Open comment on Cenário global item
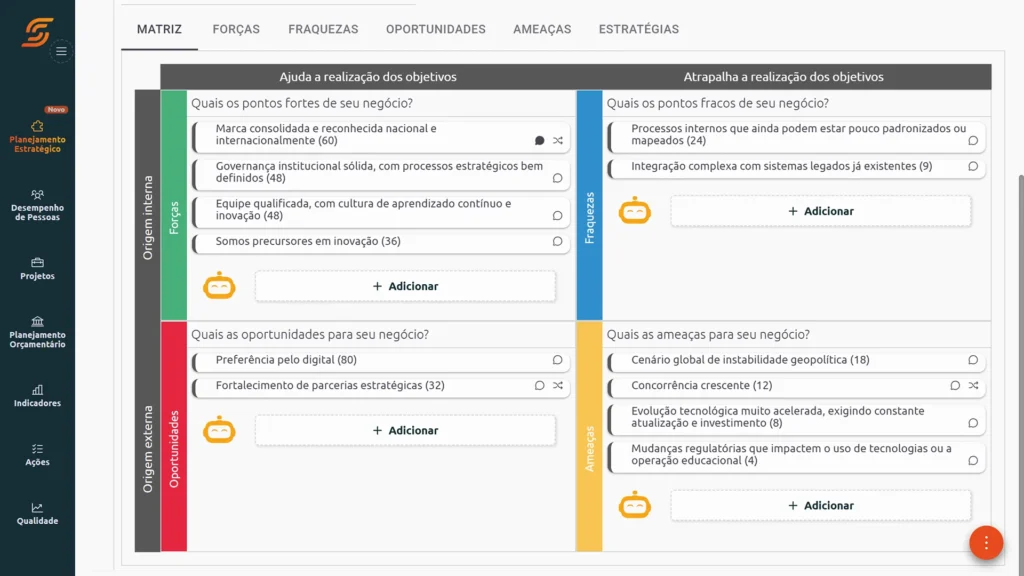Viewport: 1024px width, 576px height. pyautogui.click(x=973, y=360)
